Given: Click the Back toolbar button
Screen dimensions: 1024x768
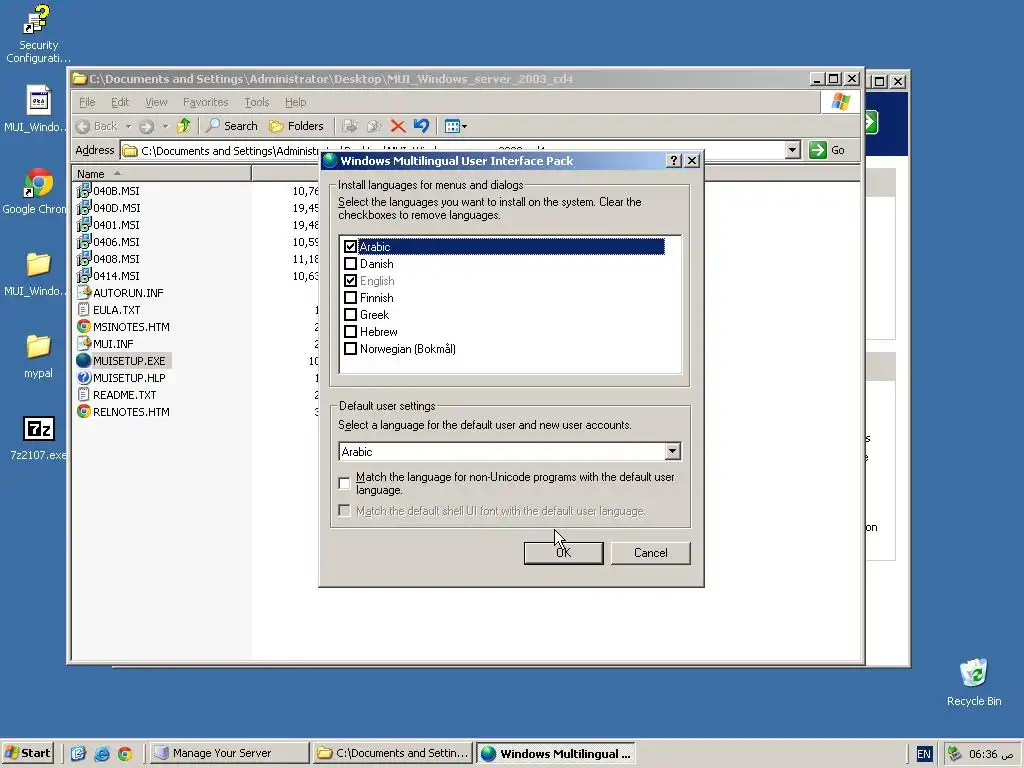Looking at the screenshot, I should pyautogui.click(x=97, y=126).
